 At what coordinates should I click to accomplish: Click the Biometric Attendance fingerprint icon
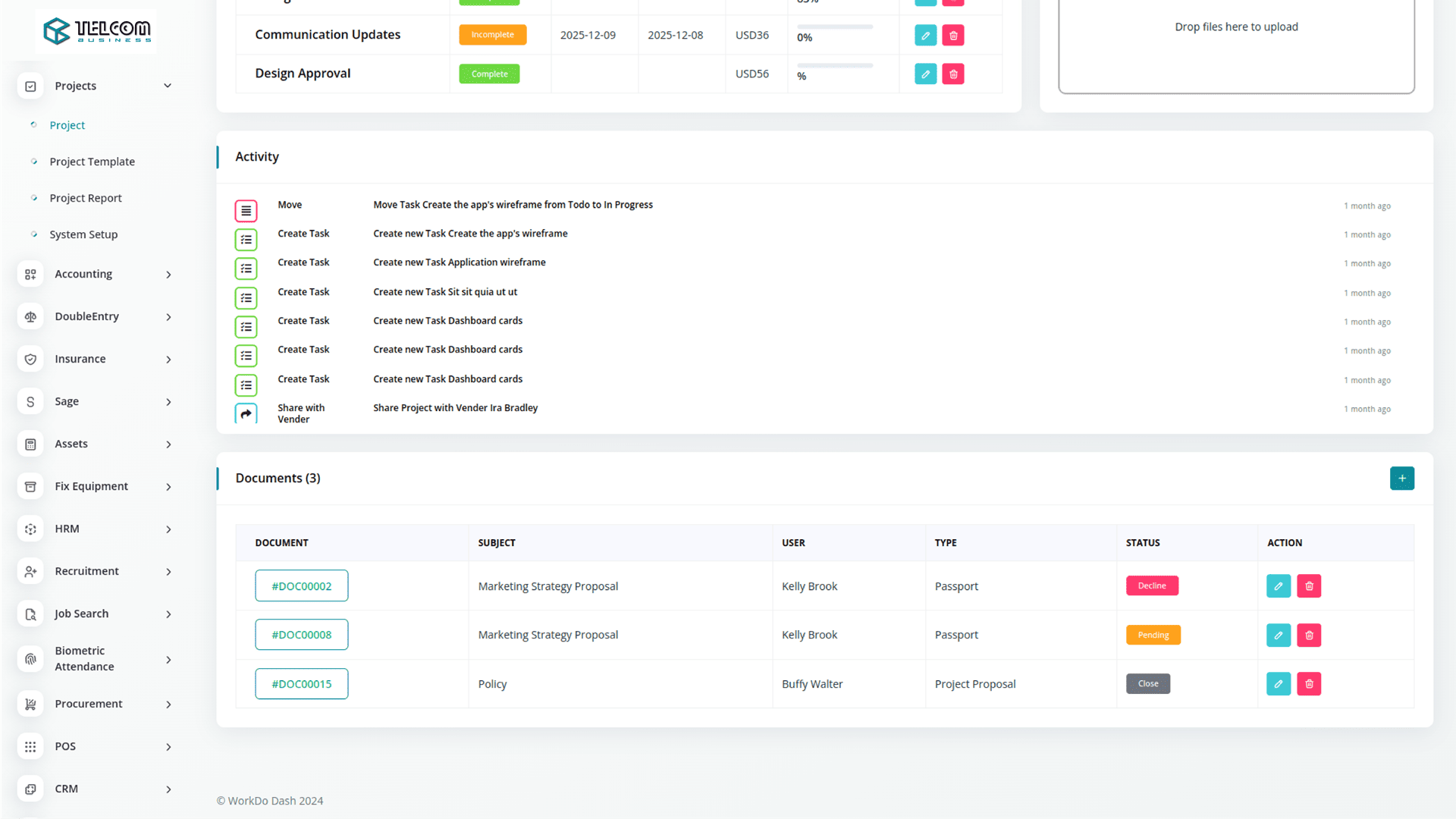point(30,659)
